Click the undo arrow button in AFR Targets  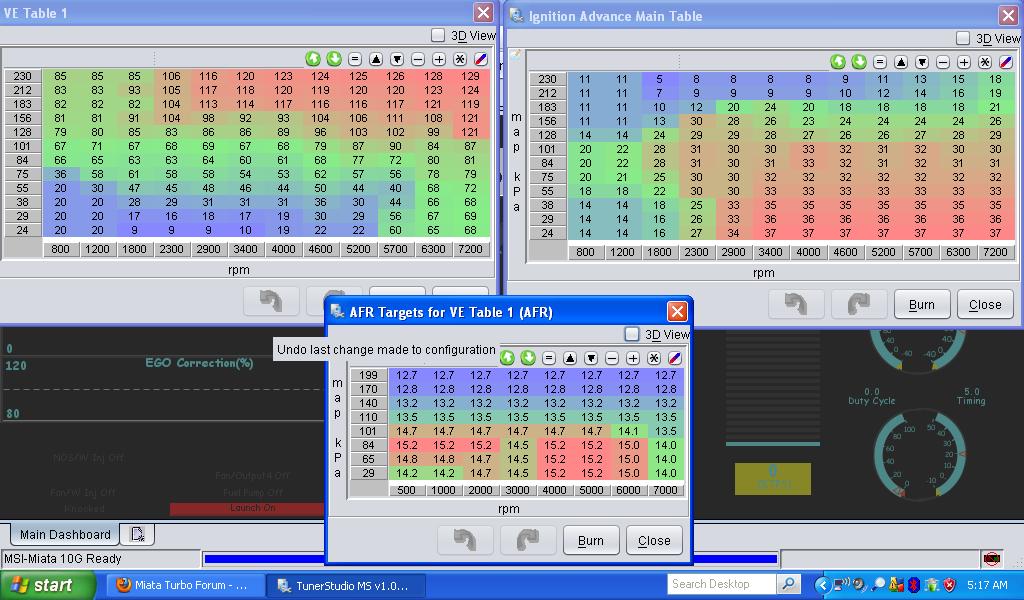point(465,540)
